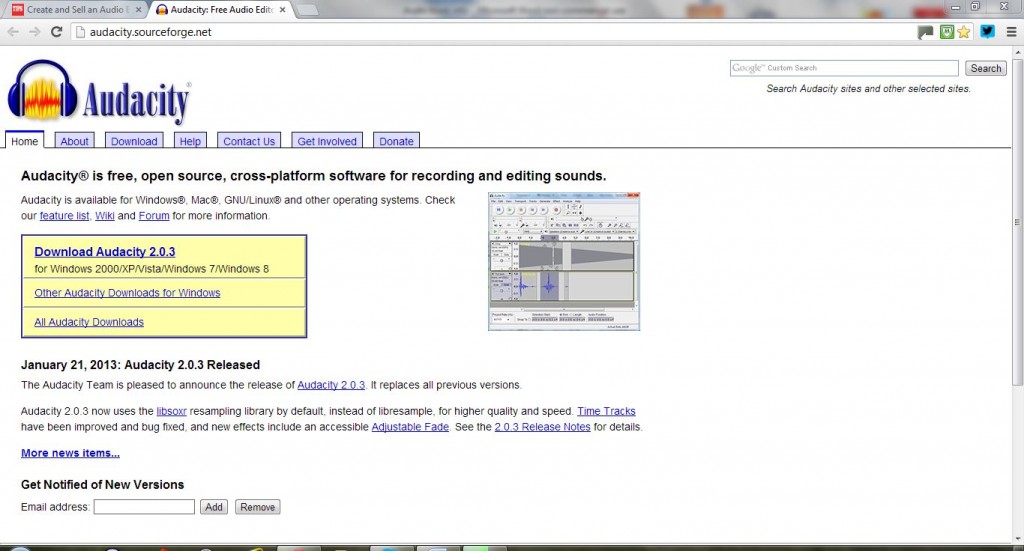The width and height of the screenshot is (1024, 551).
Task: Follow the Wiki link
Action: point(104,215)
